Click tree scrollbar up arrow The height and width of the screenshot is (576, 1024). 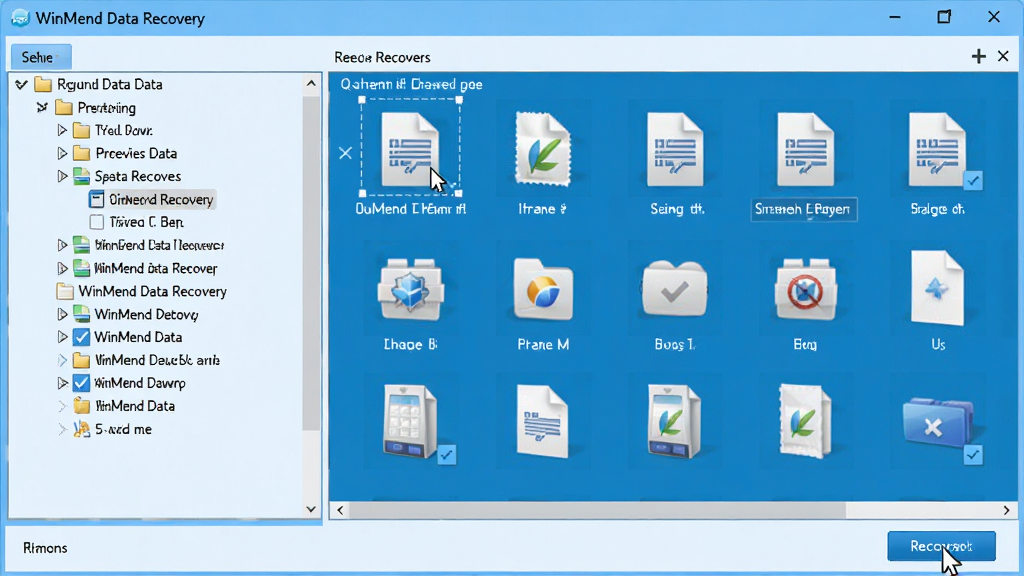pyautogui.click(x=311, y=83)
